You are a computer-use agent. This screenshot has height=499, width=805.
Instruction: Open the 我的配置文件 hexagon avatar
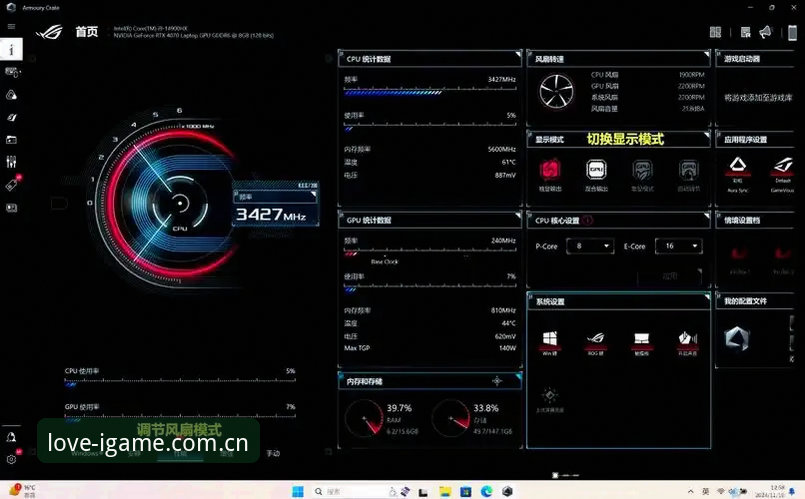click(x=737, y=339)
